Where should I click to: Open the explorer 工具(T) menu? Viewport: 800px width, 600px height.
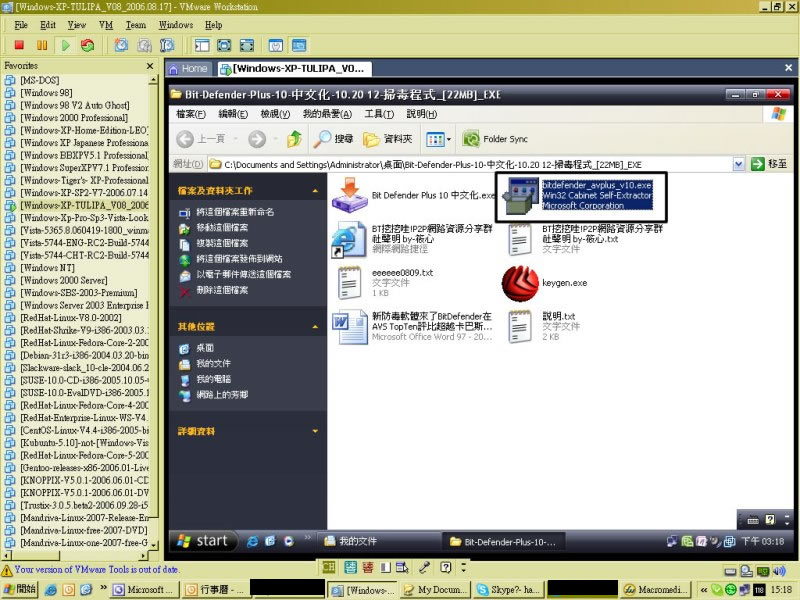(379, 114)
